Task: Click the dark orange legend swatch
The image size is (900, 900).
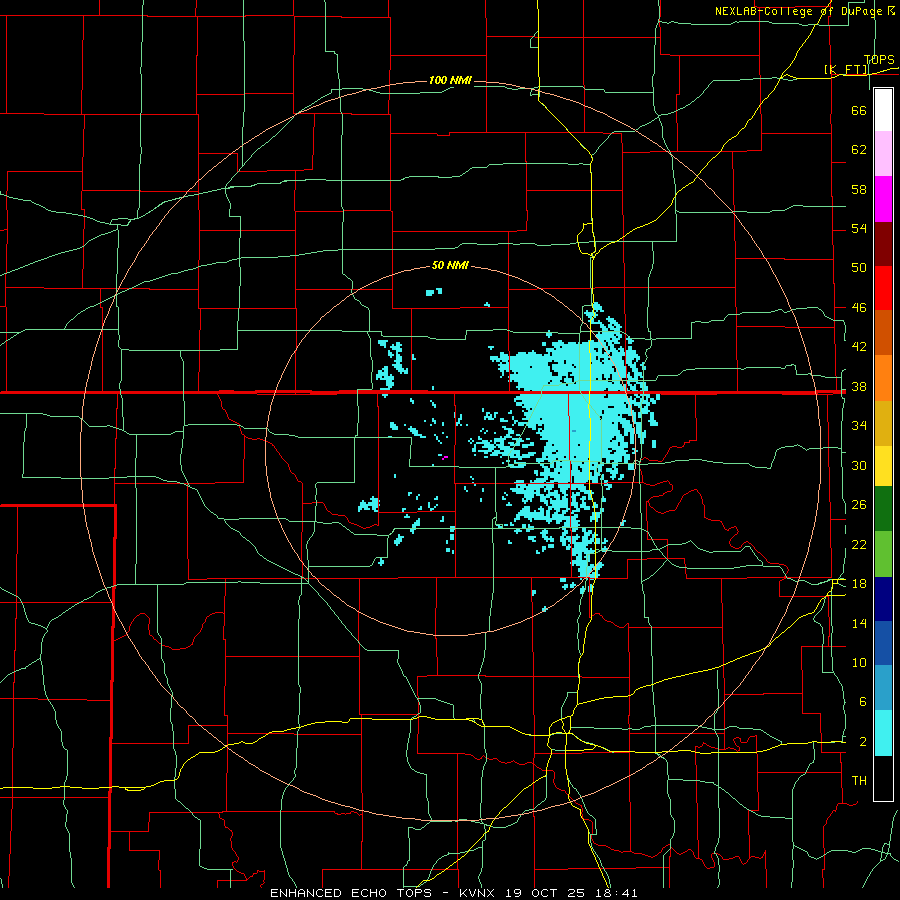Action: [883, 333]
